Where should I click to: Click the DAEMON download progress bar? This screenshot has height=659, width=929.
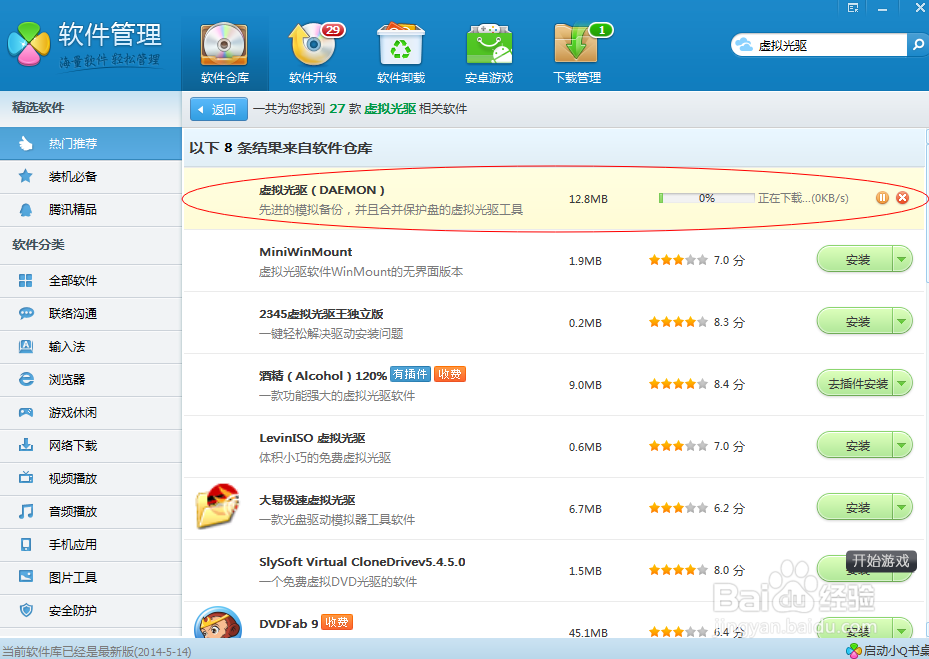pos(706,198)
